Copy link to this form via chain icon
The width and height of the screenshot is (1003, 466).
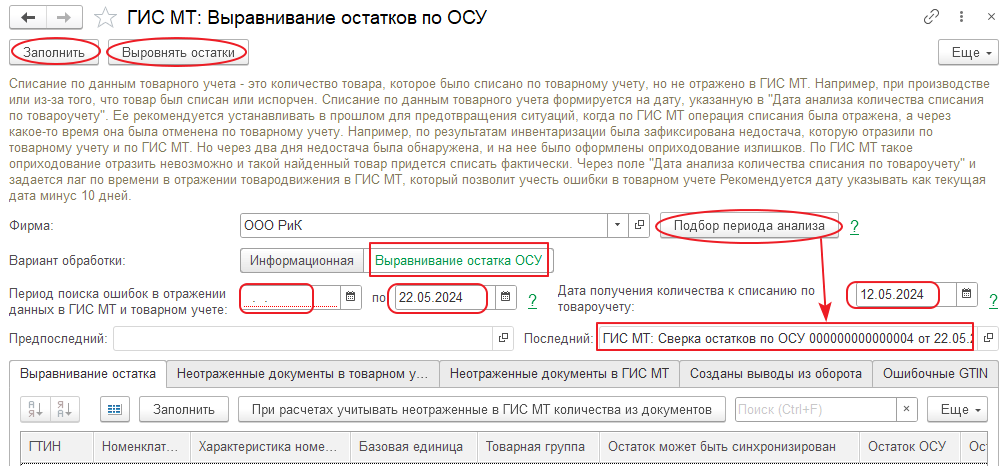point(932,17)
